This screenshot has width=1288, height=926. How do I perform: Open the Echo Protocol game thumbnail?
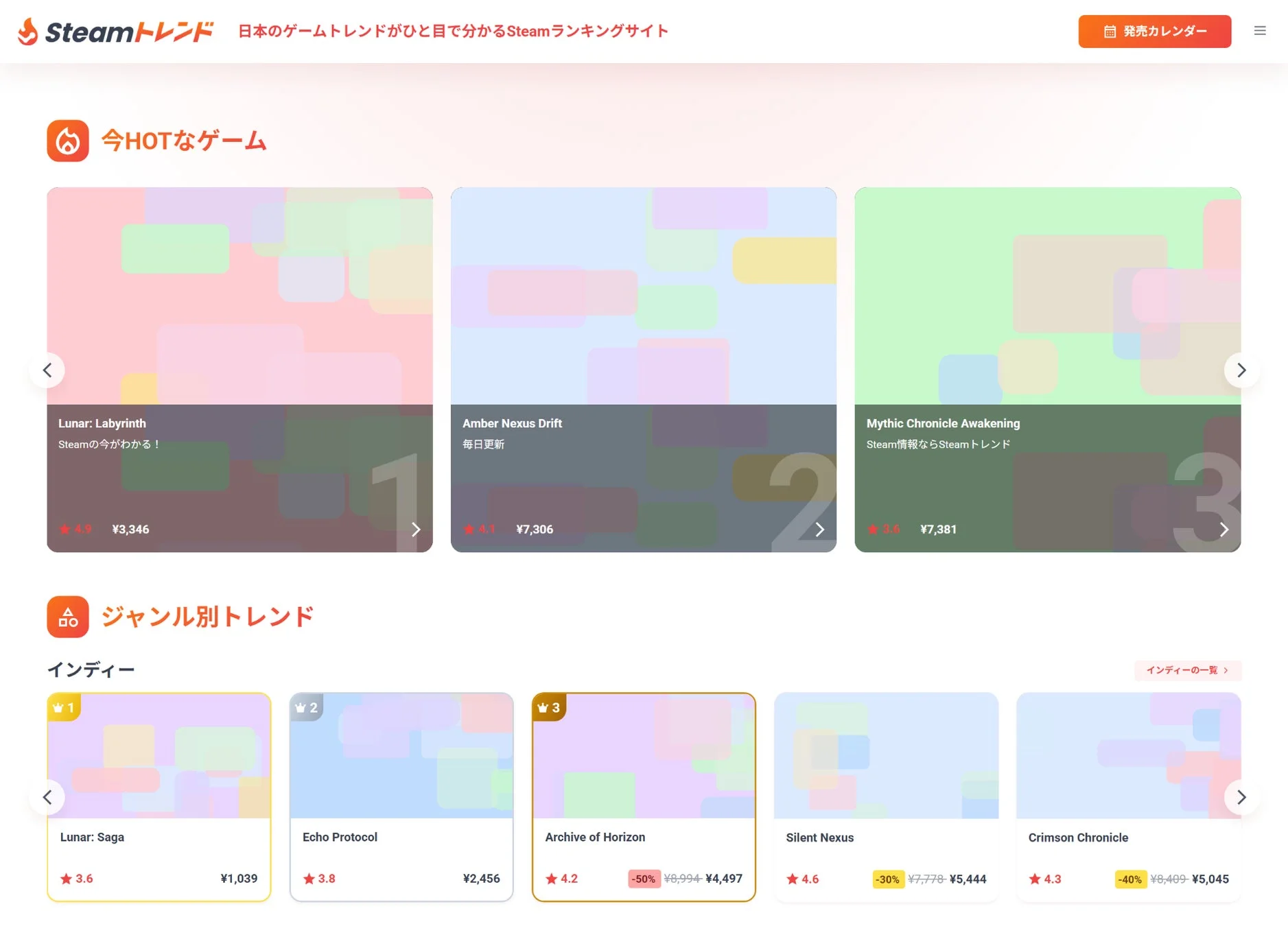(x=401, y=755)
